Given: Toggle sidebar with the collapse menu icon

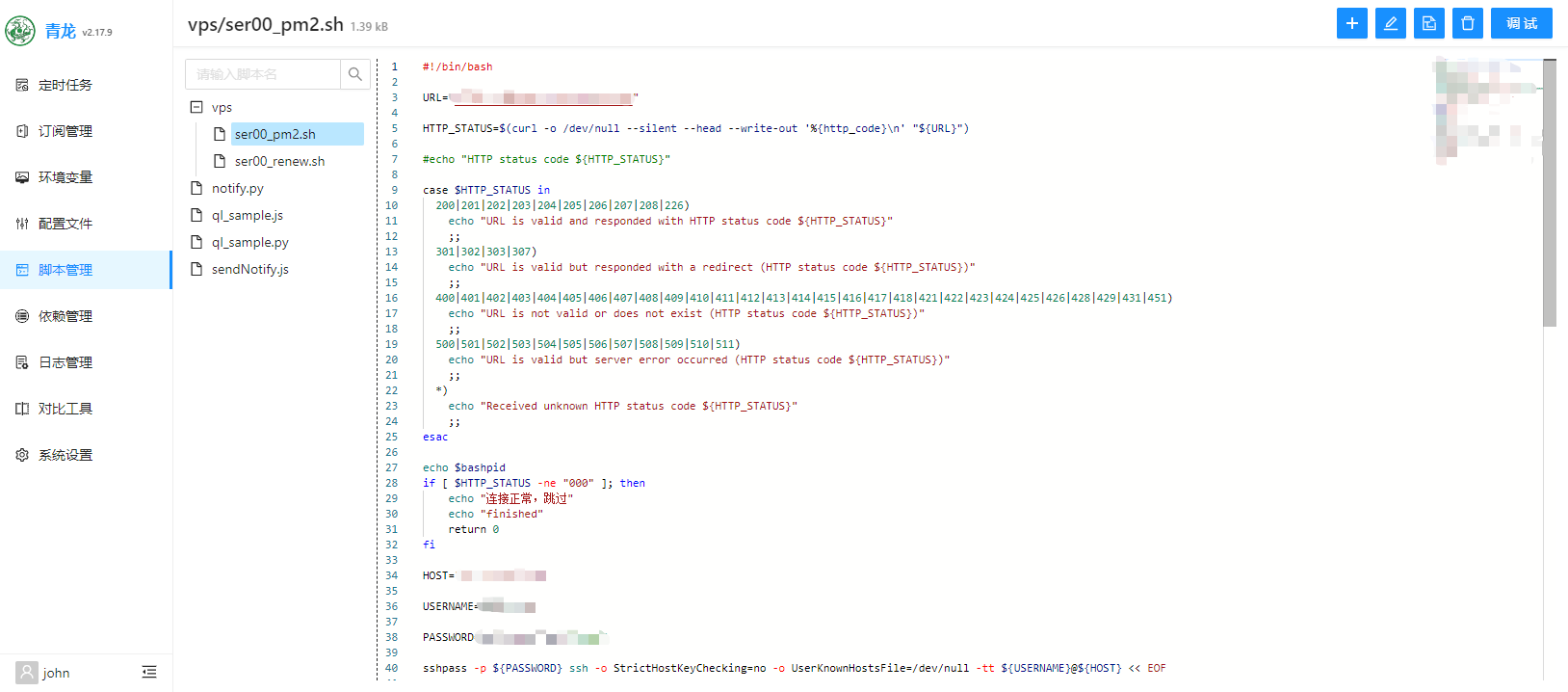Looking at the screenshot, I should click(149, 672).
